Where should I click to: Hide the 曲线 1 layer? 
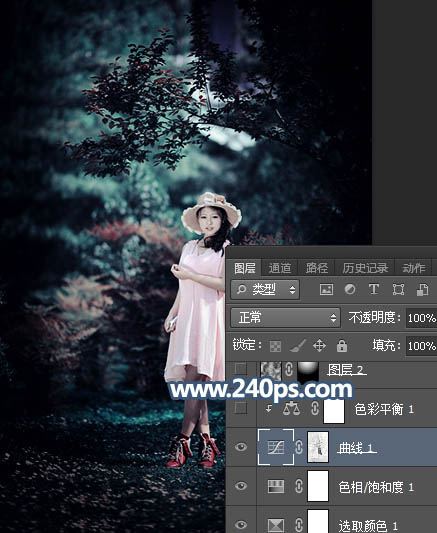241,447
